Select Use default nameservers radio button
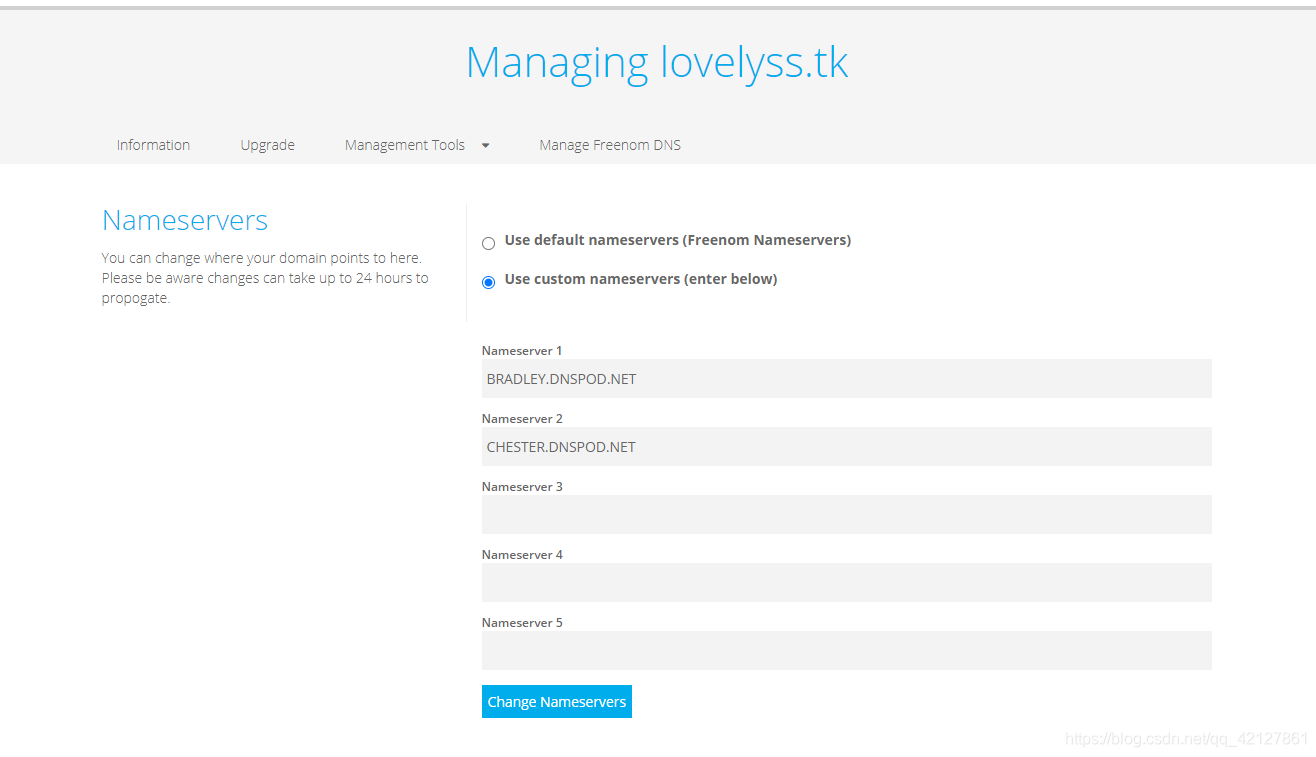This screenshot has height=757, width=1316. [x=488, y=243]
